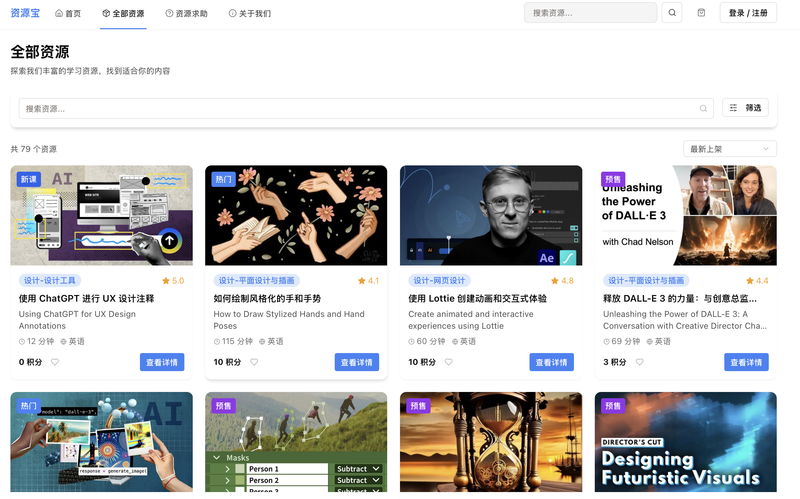
Task: Click the 3 积分 price text
Action: click(x=615, y=362)
